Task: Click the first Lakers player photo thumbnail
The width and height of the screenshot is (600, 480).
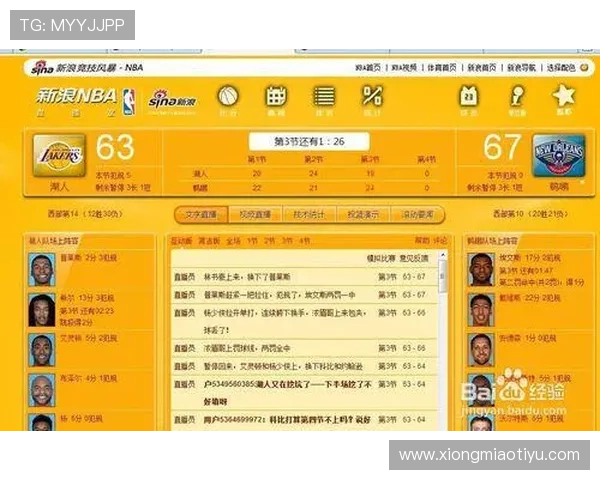Action: 42,268
